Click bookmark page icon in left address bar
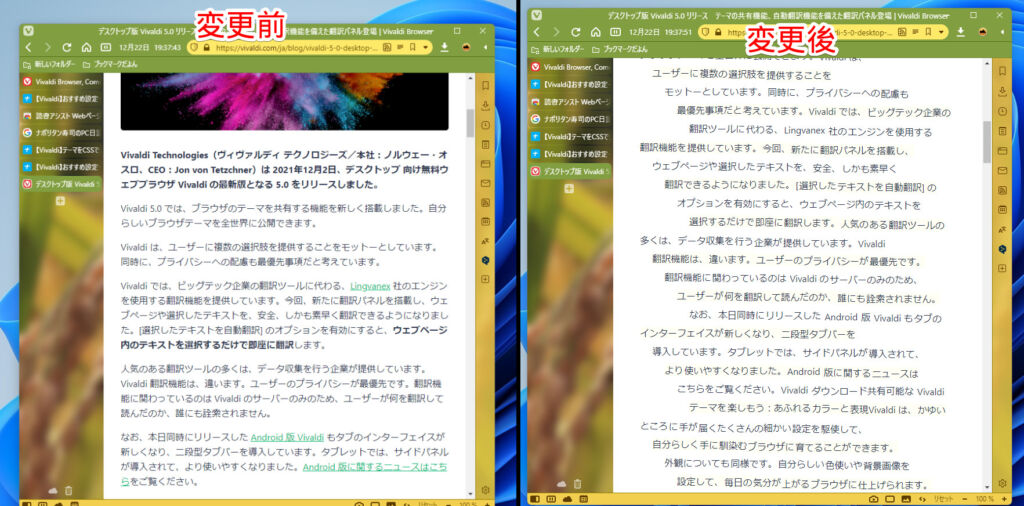The width and height of the screenshot is (1024, 506). coord(413,47)
